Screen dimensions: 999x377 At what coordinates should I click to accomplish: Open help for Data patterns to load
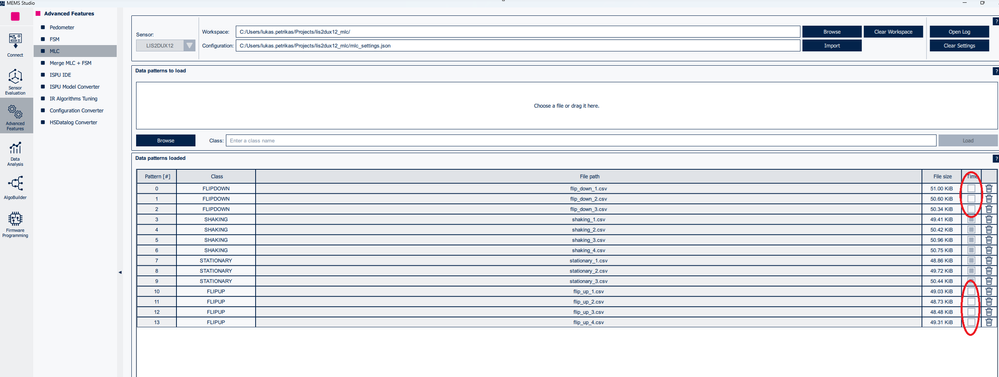coord(995,71)
